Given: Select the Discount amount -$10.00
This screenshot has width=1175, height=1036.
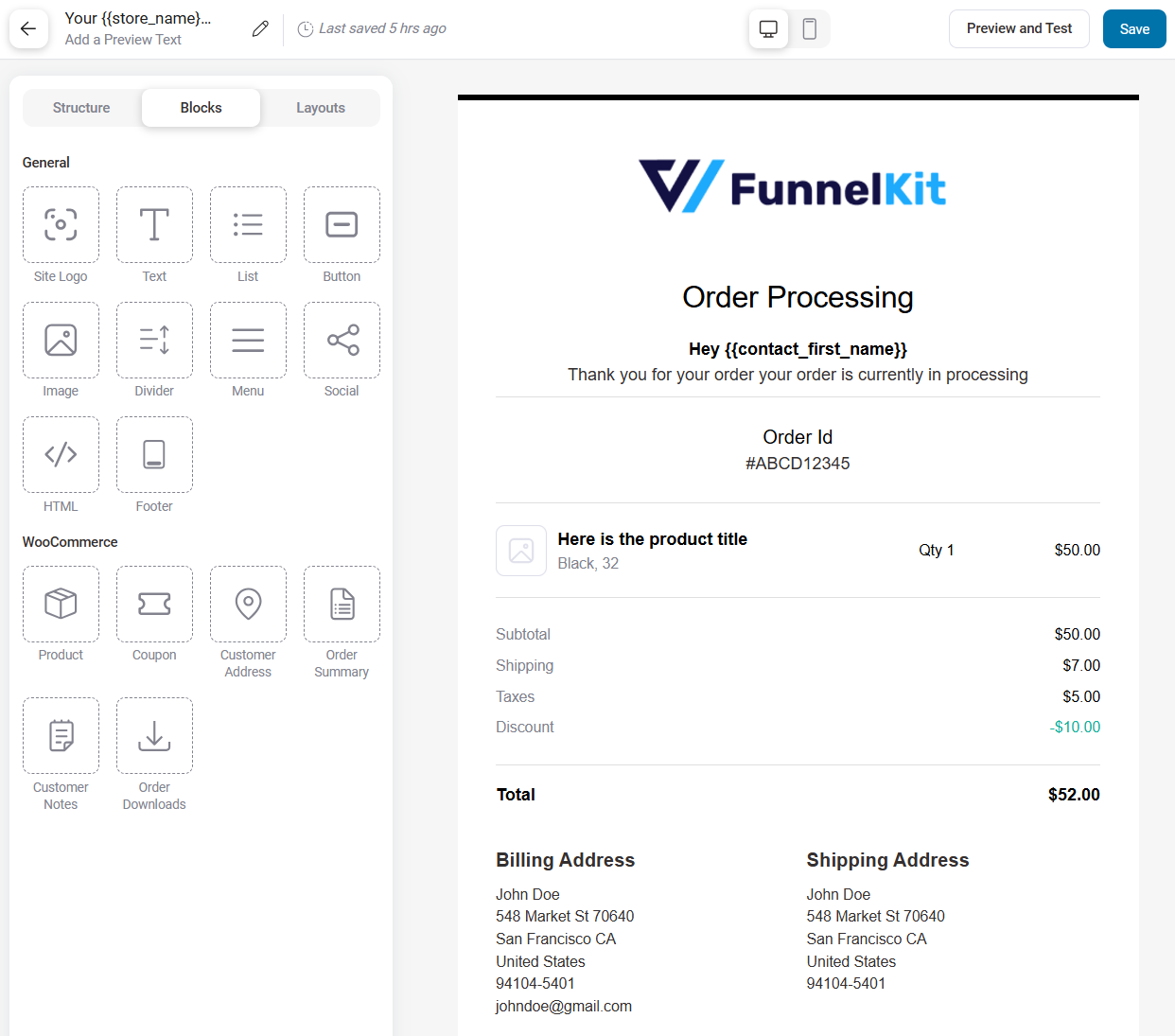Looking at the screenshot, I should coord(1075,728).
